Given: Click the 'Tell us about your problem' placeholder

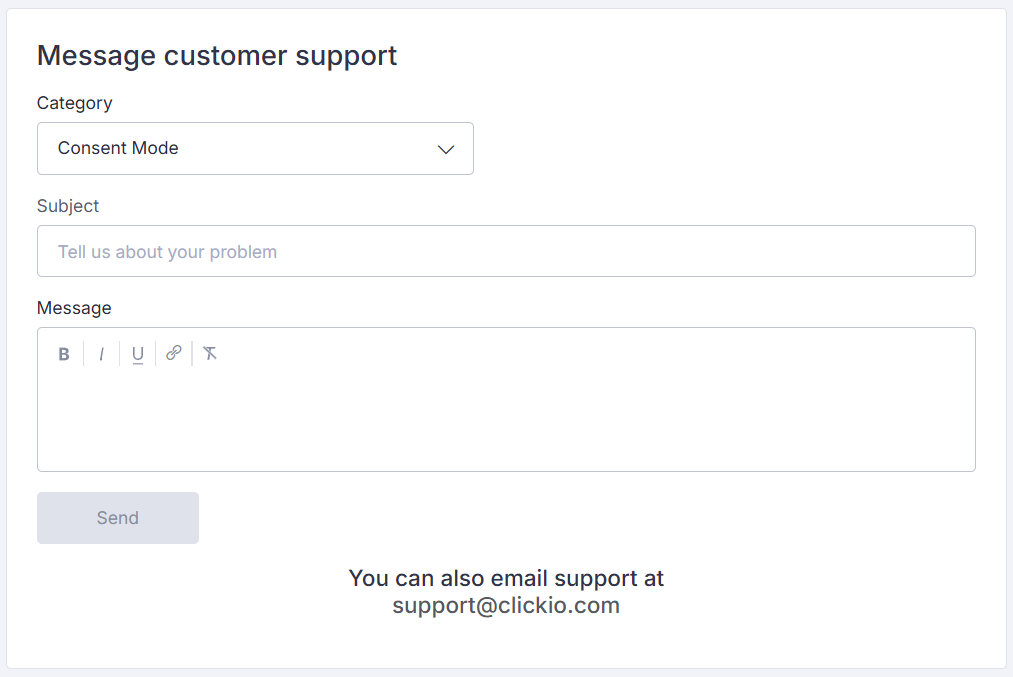Looking at the screenshot, I should [x=167, y=252].
